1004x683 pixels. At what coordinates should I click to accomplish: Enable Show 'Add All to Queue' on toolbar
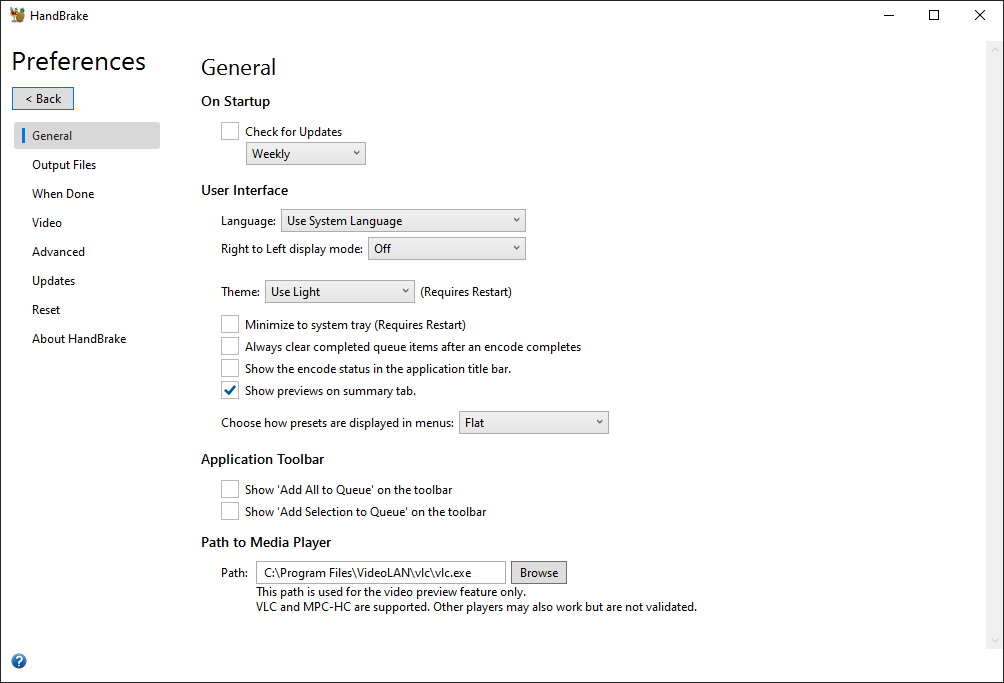pyautogui.click(x=230, y=489)
